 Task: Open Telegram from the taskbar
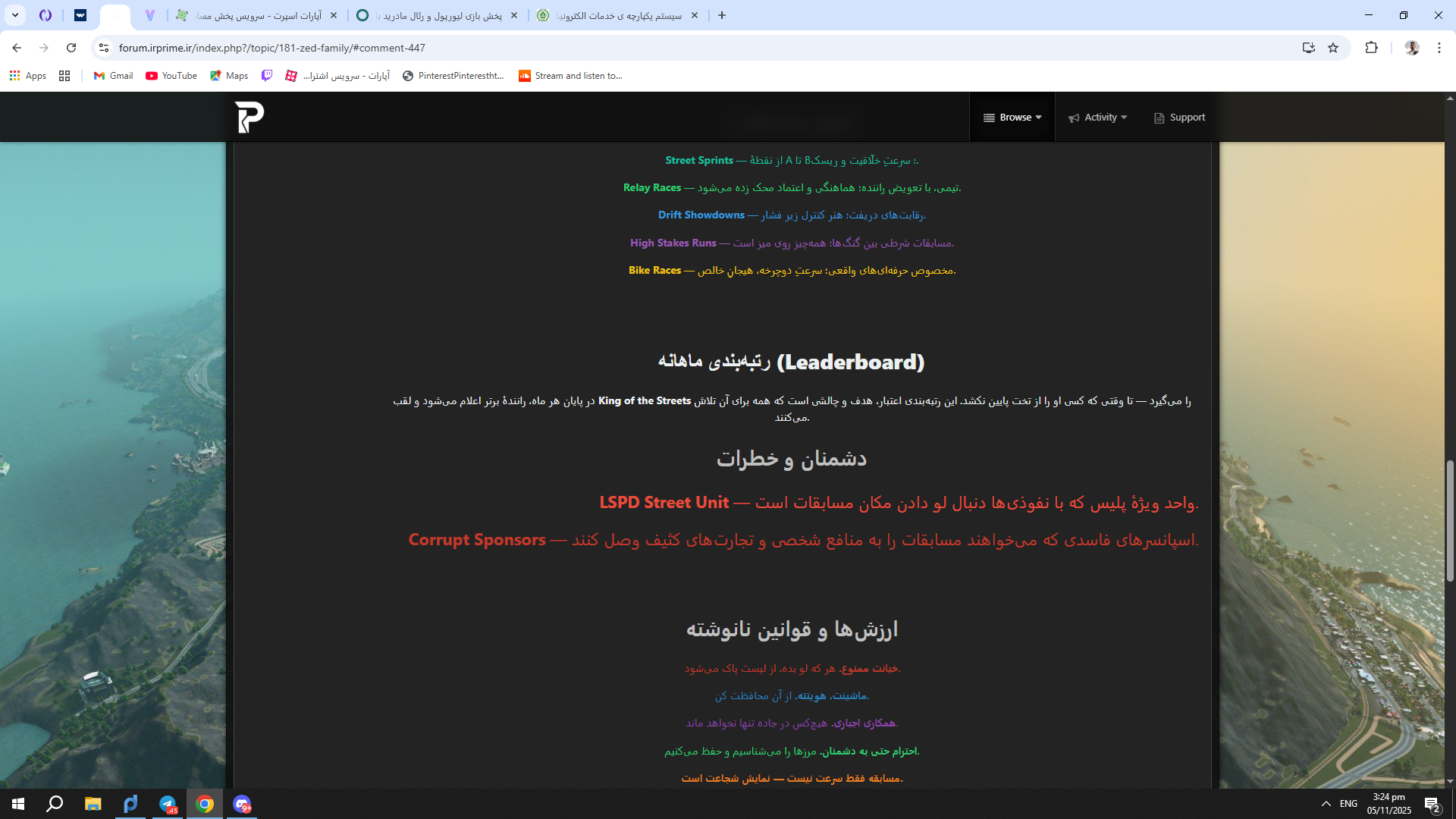(168, 804)
